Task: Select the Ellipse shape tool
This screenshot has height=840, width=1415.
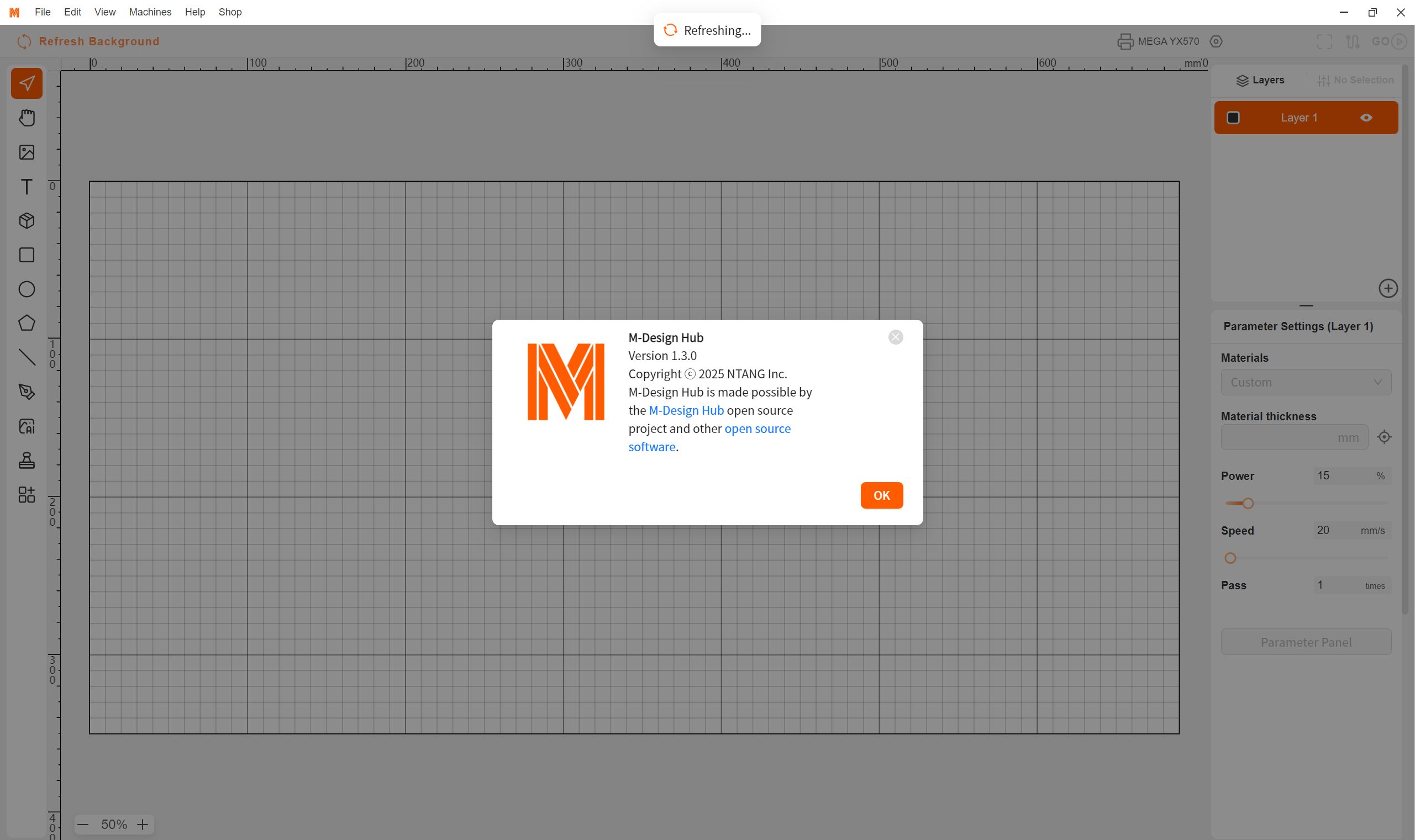Action: pyautogui.click(x=27, y=289)
